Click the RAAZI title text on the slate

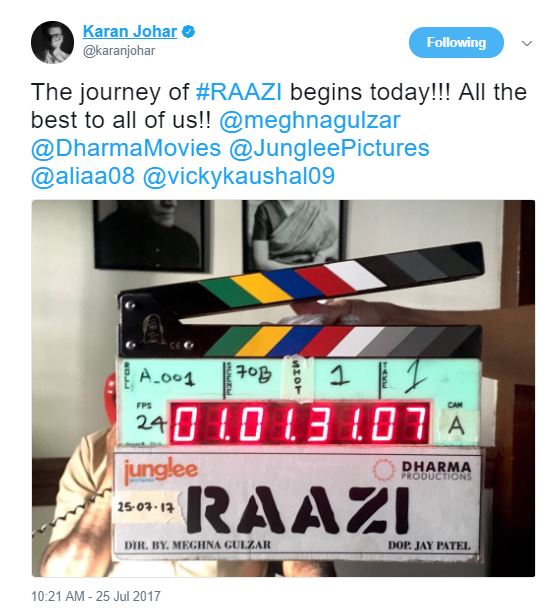click(x=298, y=511)
